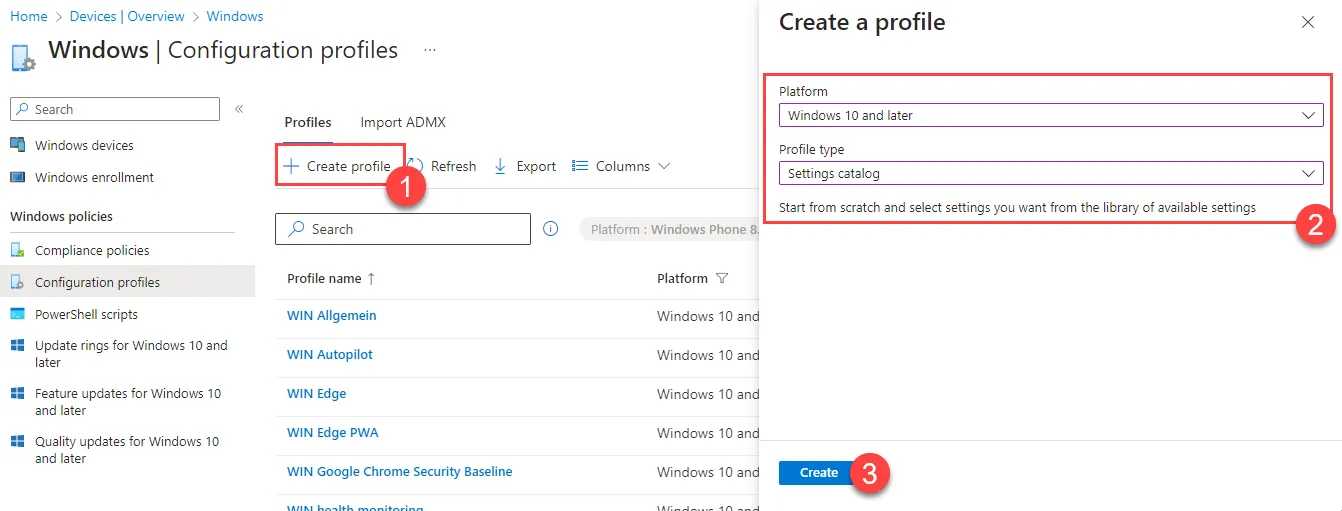
Task: Open Quality updates for Windows 10 and later
Action: 127,450
